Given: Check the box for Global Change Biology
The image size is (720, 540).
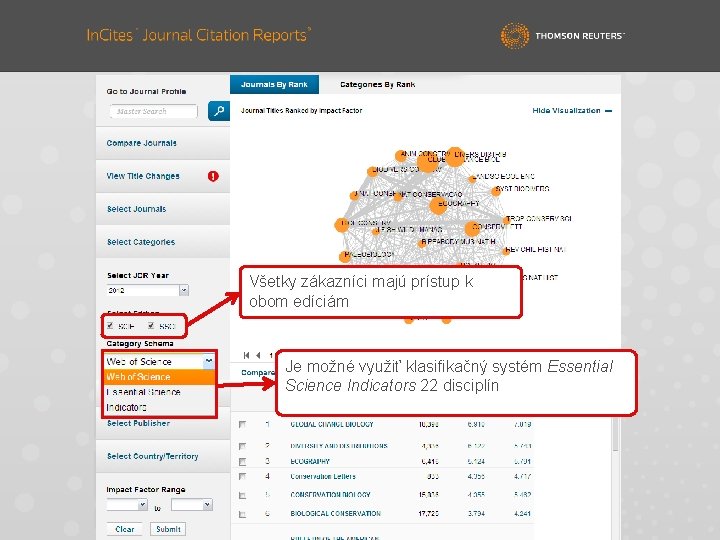Looking at the screenshot, I should 242,424.
